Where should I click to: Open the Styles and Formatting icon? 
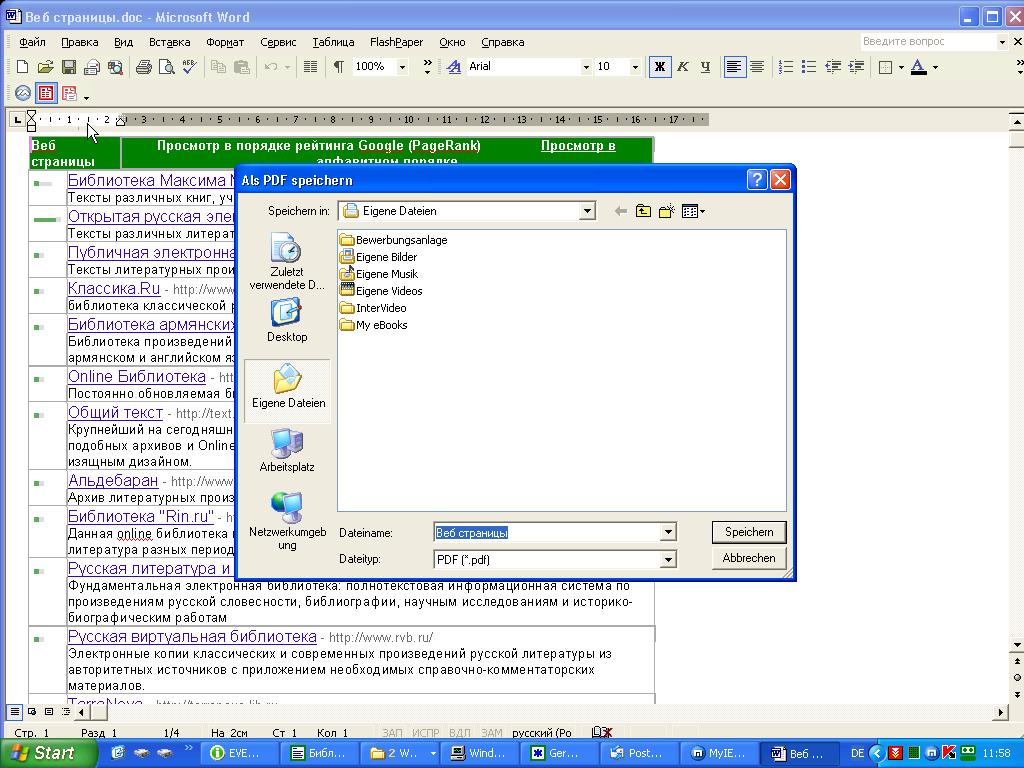point(454,67)
